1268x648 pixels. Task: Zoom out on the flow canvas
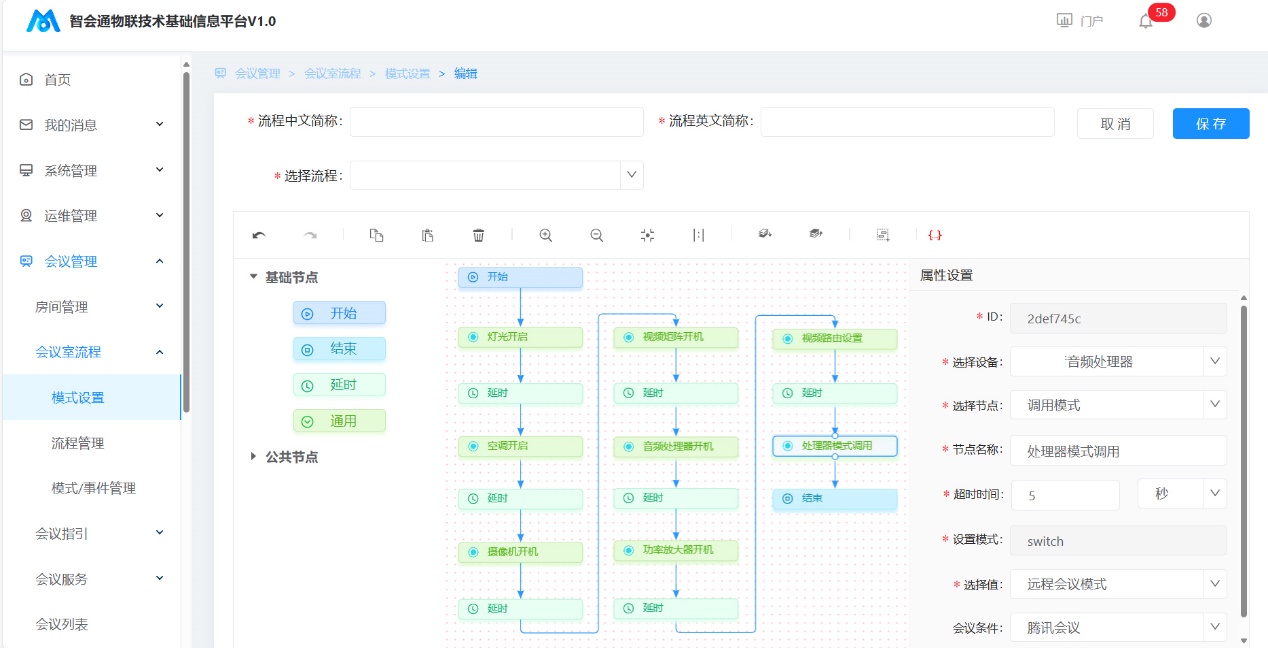coord(597,235)
